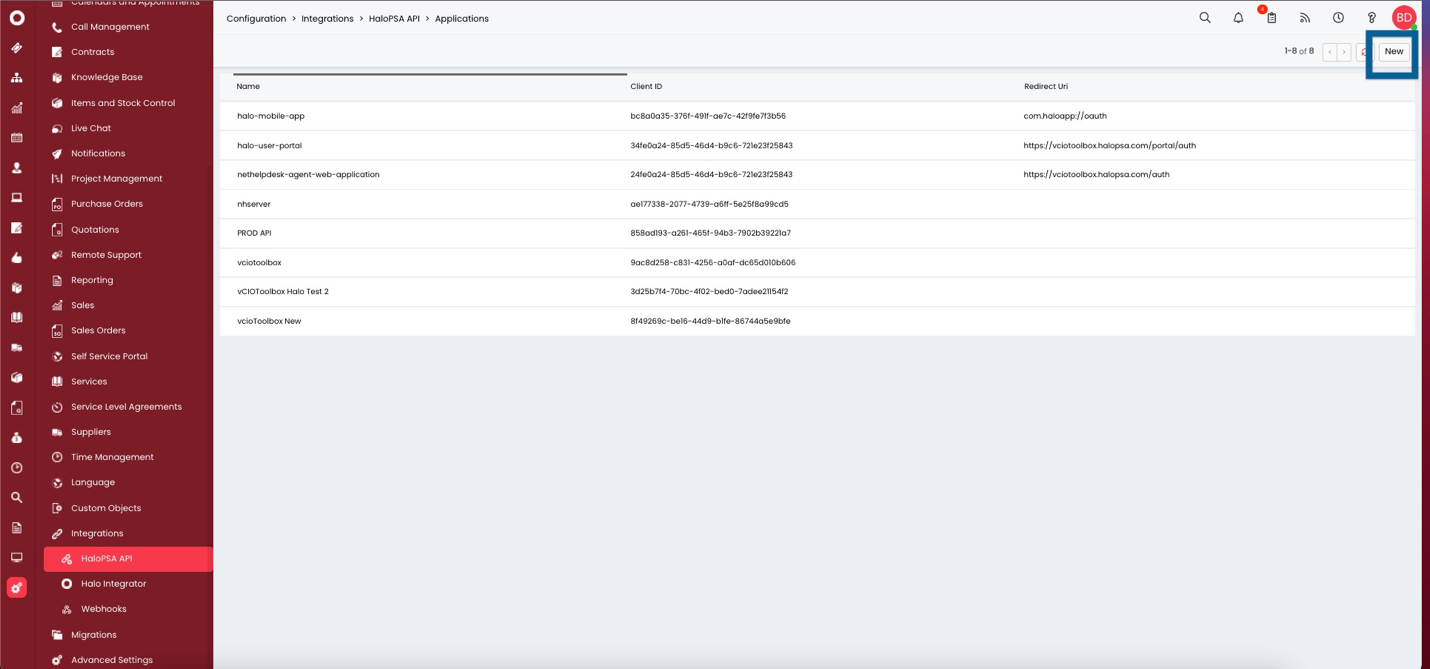
Task: Open the notifications bell icon
Action: 1238,18
